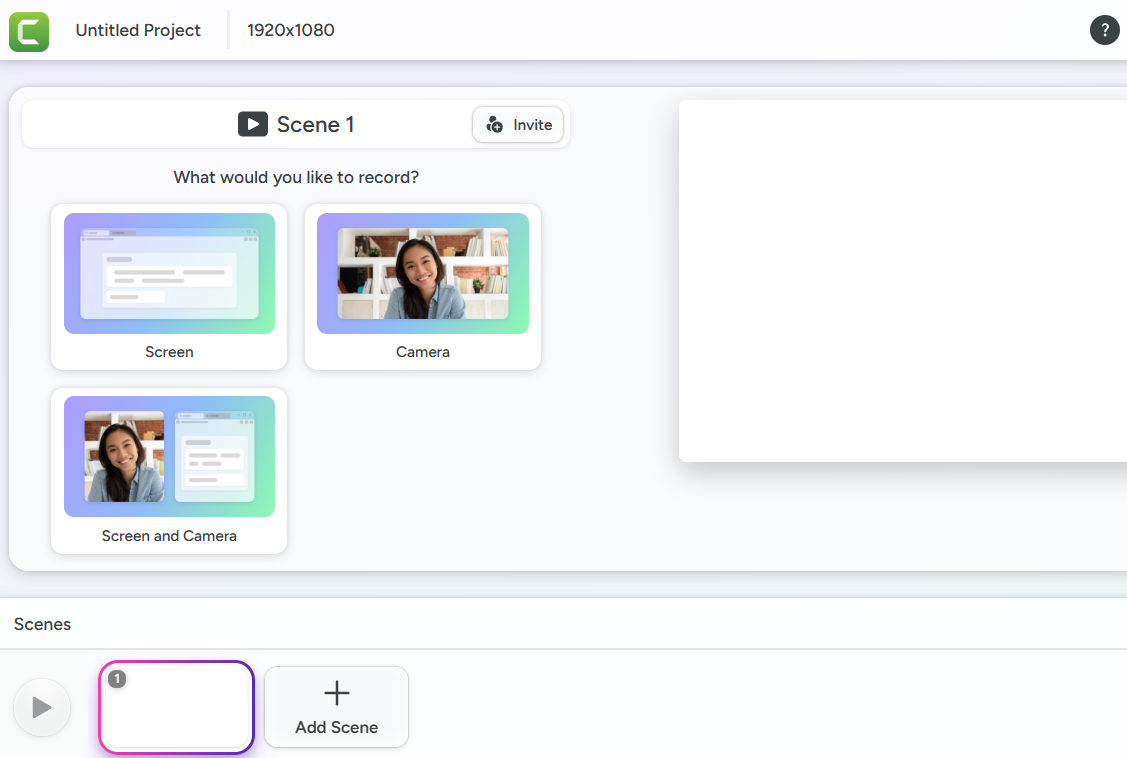This screenshot has height=758, width=1127.
Task: Open the help question mark icon
Action: pyautogui.click(x=1104, y=30)
